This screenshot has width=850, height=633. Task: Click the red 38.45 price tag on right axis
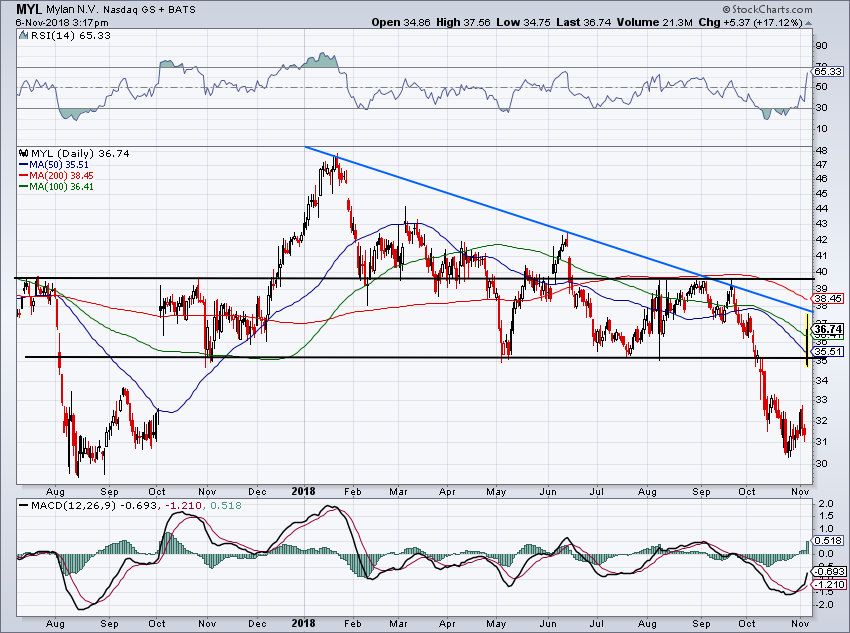click(828, 299)
